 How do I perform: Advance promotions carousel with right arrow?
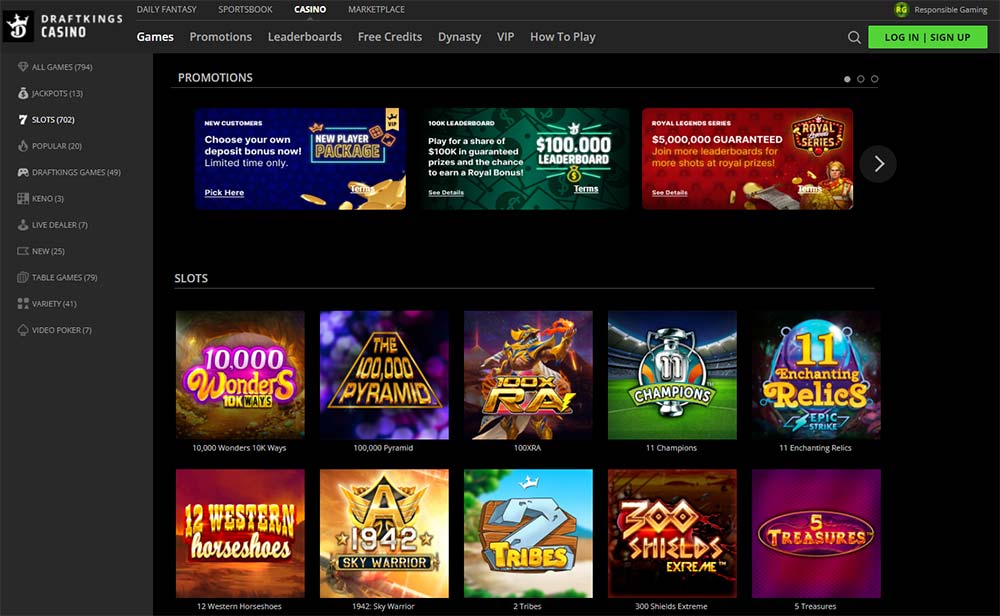pos(878,164)
